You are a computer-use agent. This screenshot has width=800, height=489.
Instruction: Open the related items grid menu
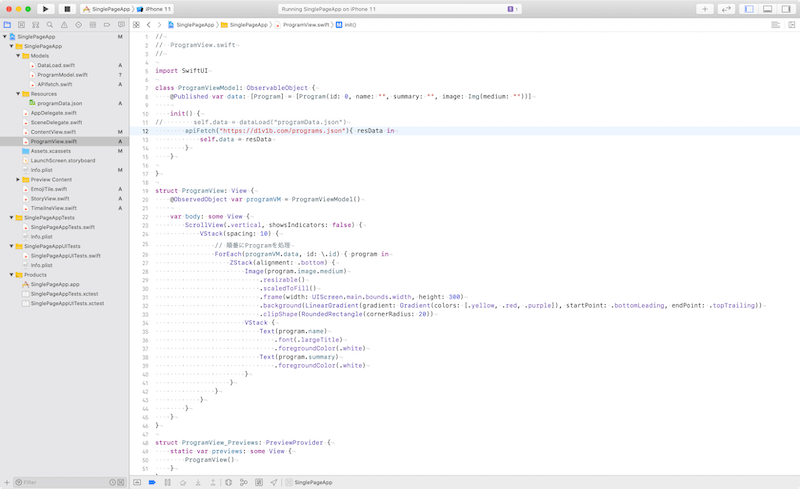click(136, 25)
